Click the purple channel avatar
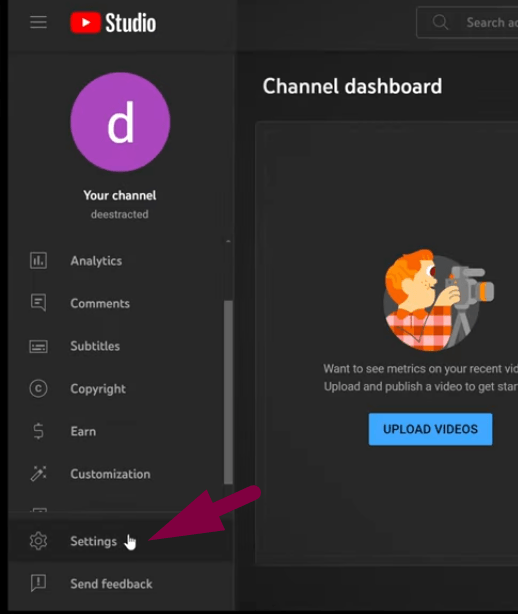The width and height of the screenshot is (518, 614). click(120, 122)
